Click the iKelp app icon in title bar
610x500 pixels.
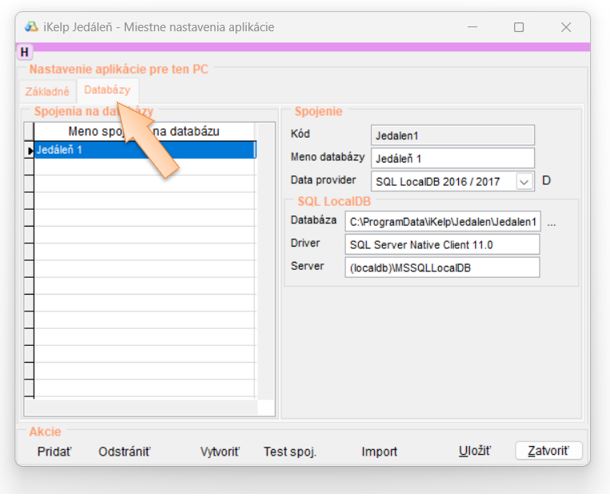(x=31, y=27)
